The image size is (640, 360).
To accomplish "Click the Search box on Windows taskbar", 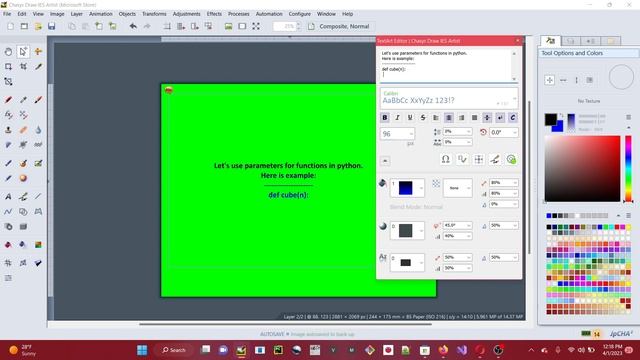I will click(174, 350).
